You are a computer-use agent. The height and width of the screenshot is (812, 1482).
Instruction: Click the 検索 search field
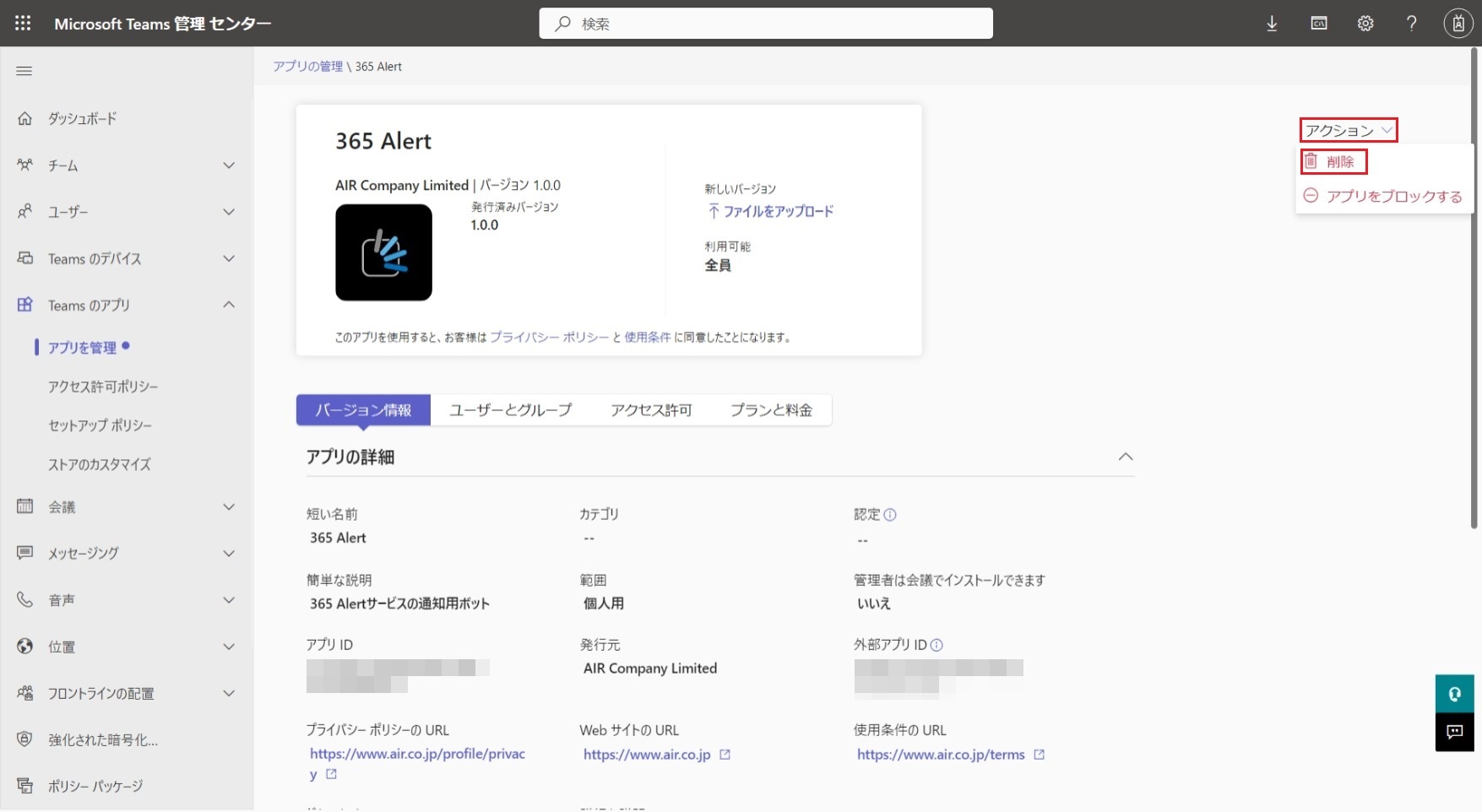(x=765, y=24)
